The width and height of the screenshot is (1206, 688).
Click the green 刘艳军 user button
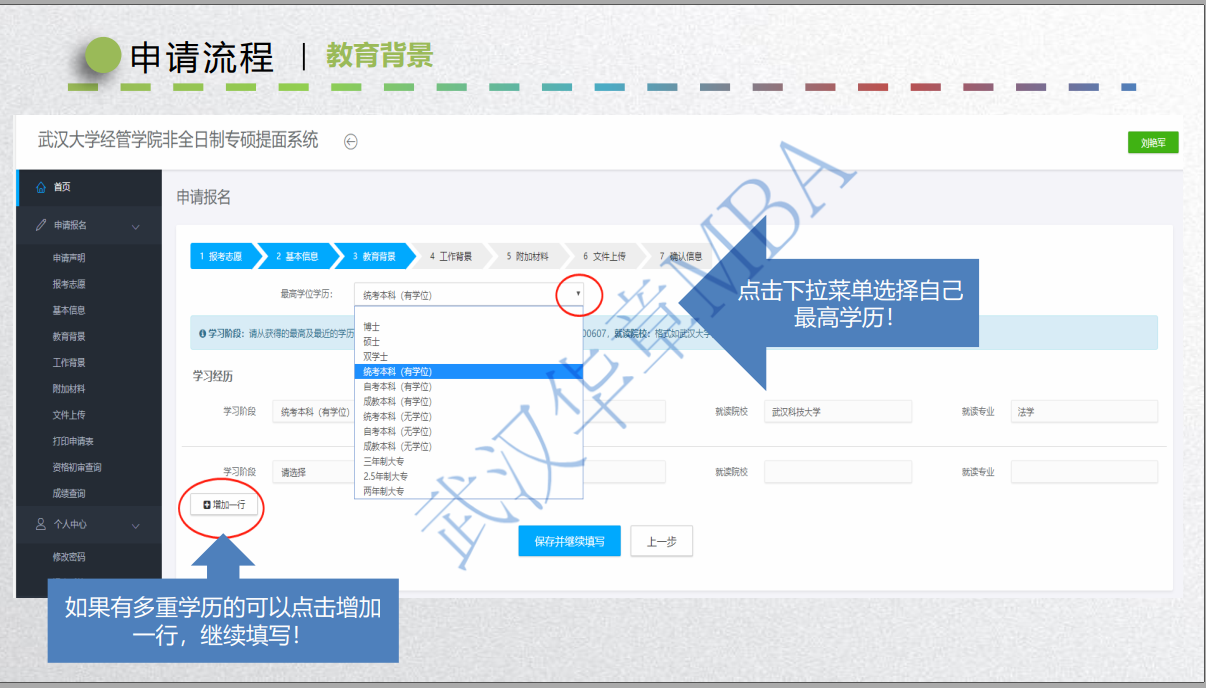pos(1153,143)
